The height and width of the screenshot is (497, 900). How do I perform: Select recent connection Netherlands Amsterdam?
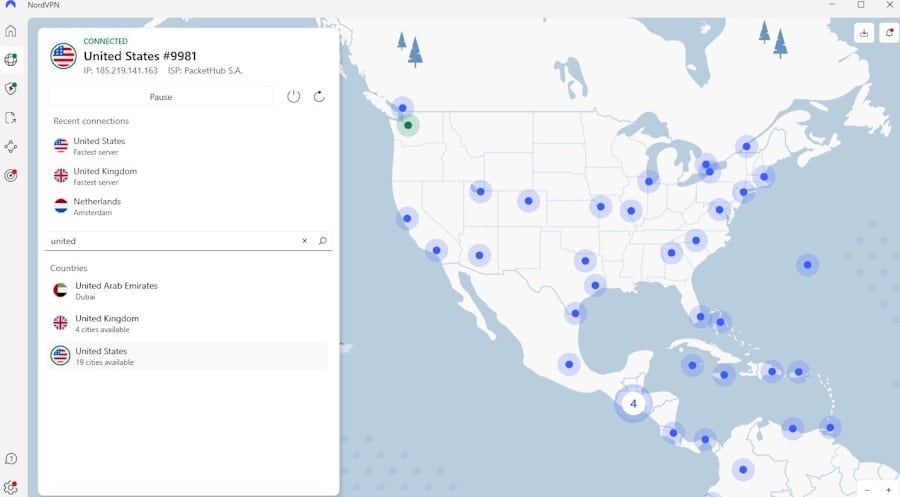[188, 207]
